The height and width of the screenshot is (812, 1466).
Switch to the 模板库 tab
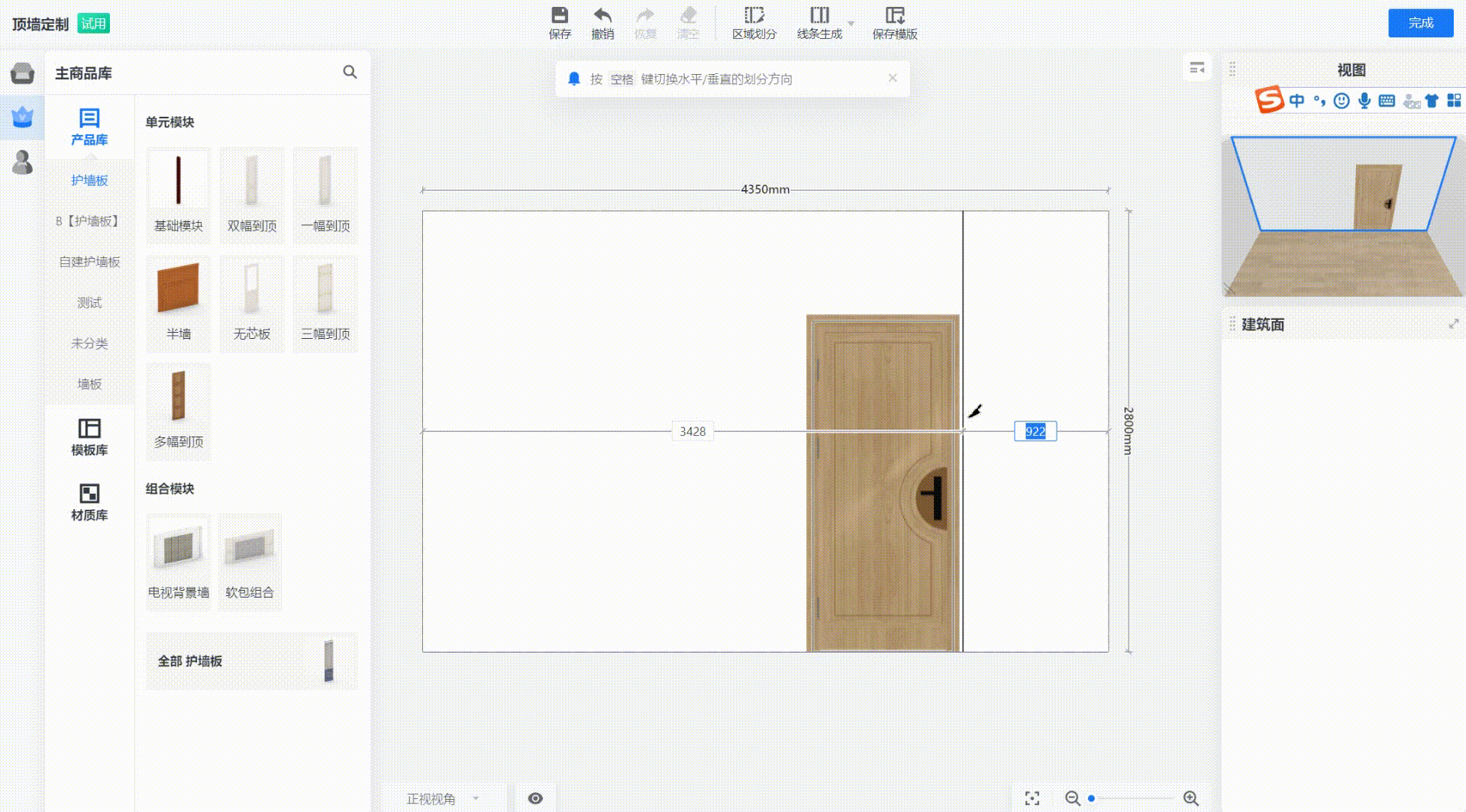89,437
